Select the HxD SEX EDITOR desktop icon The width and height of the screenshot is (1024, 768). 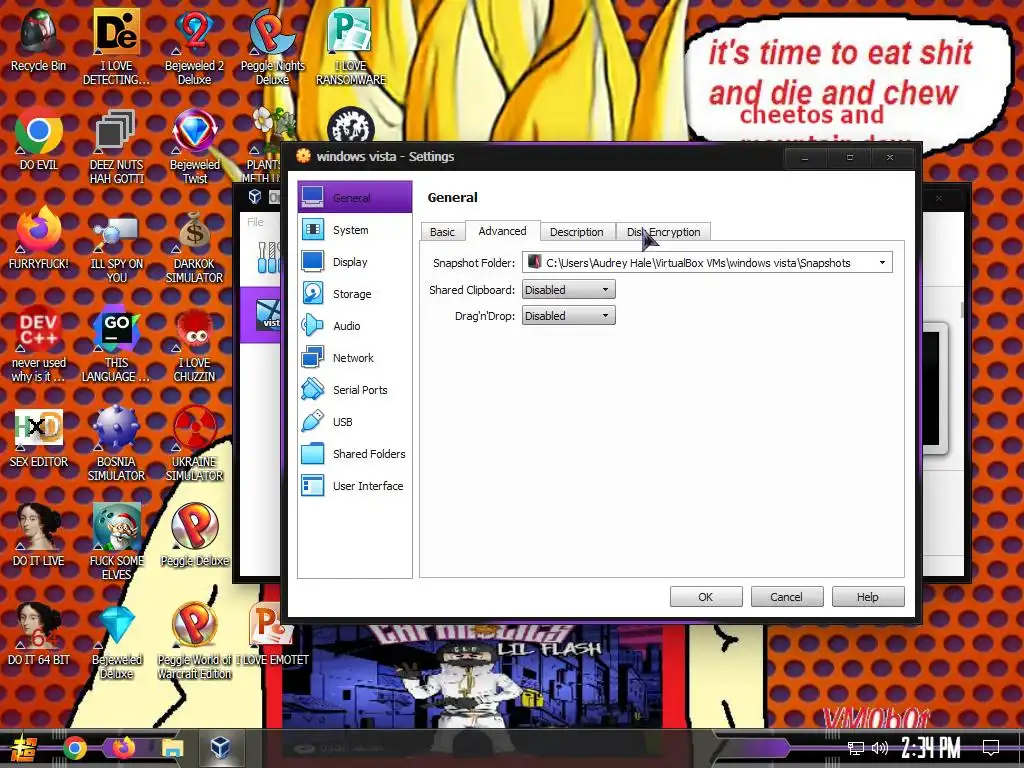39,438
